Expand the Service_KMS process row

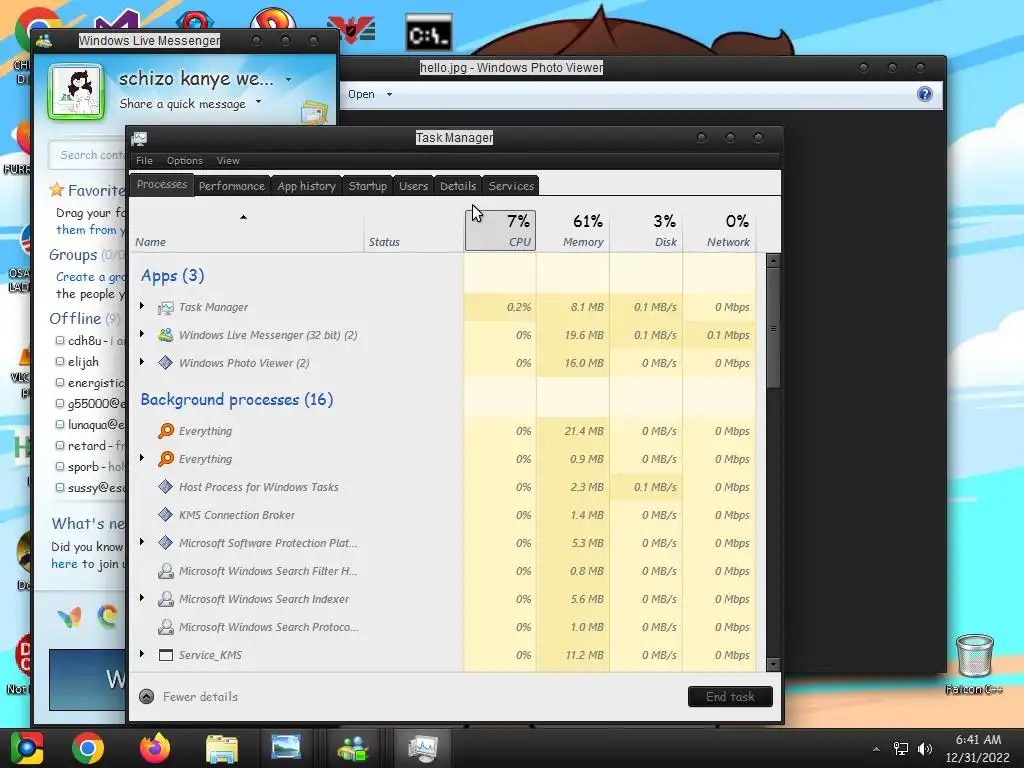coord(142,654)
